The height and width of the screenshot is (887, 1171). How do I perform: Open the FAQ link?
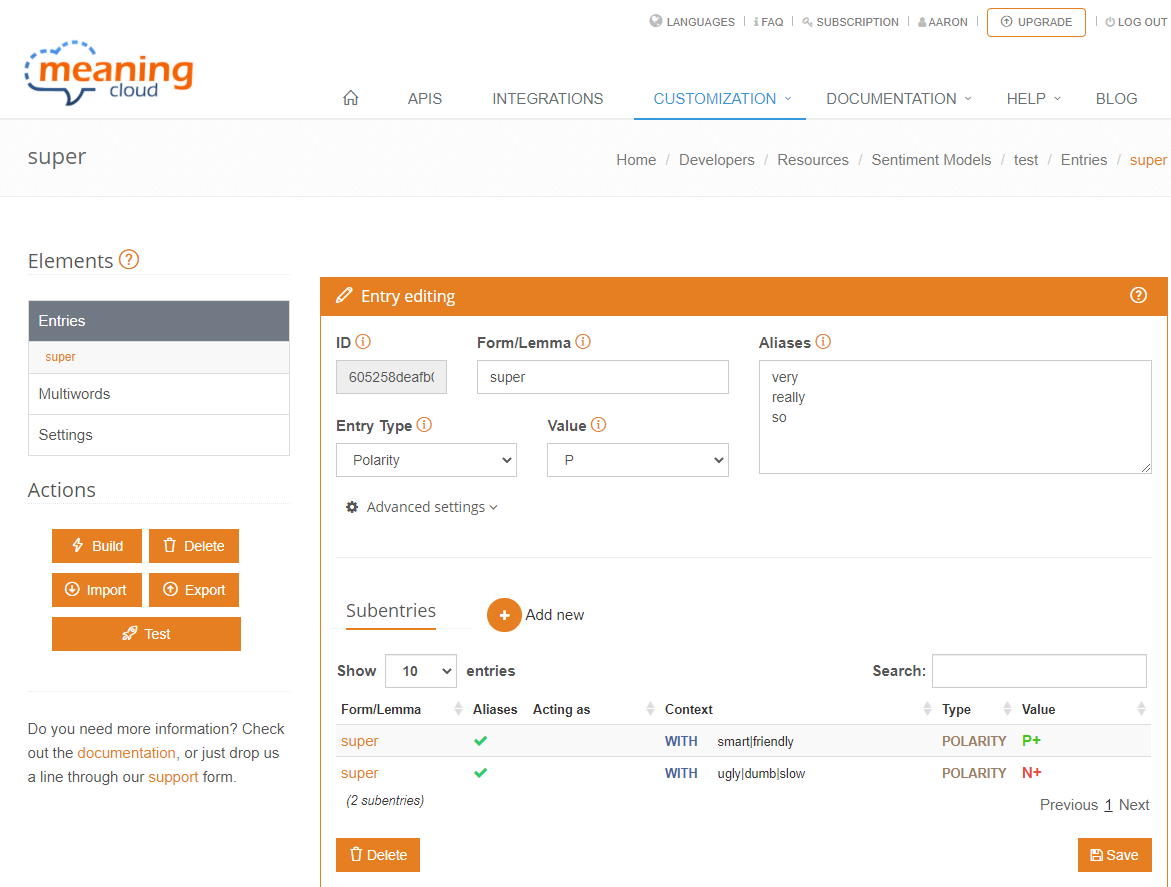coord(768,22)
